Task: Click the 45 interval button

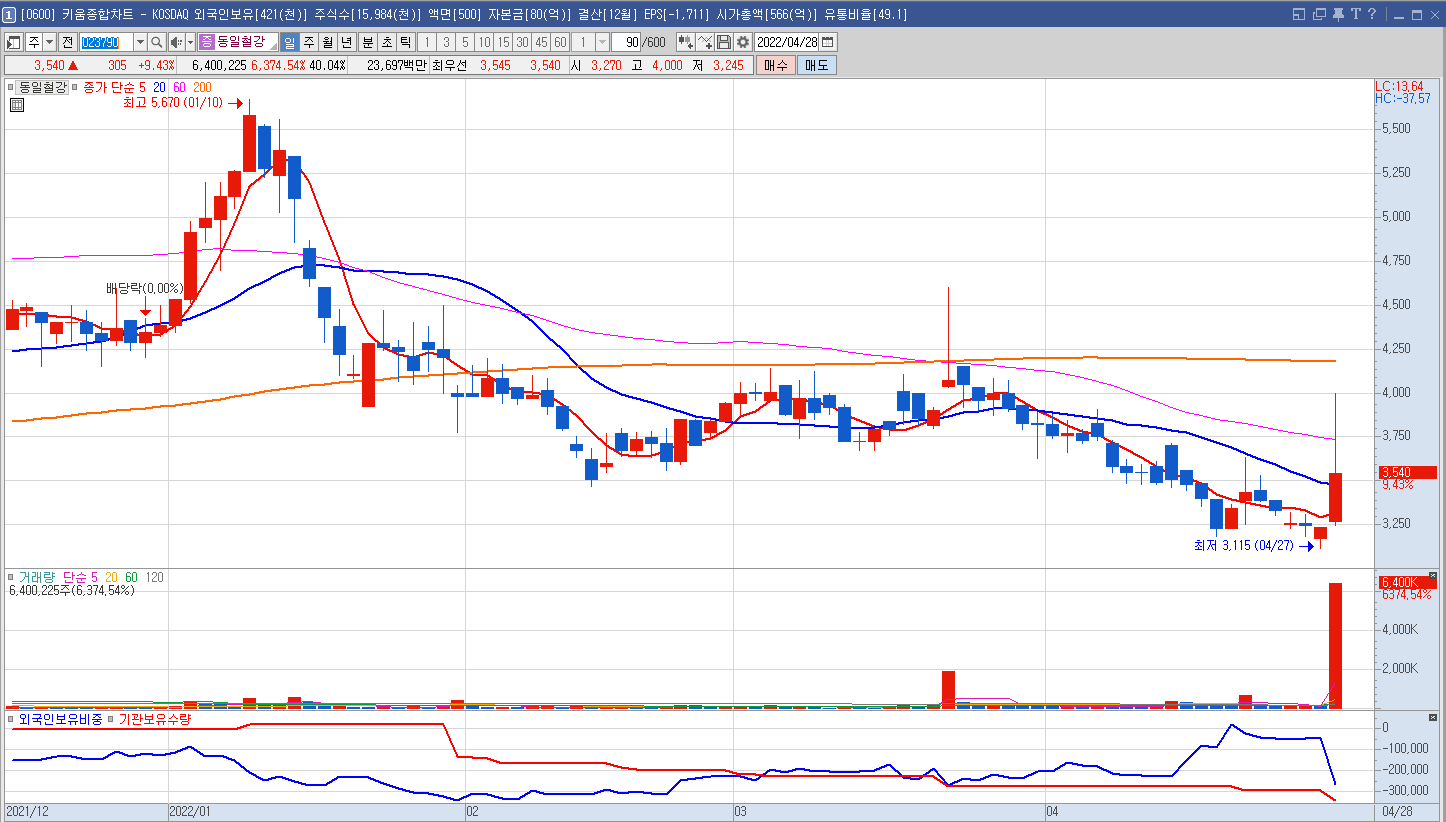Action: (x=541, y=42)
